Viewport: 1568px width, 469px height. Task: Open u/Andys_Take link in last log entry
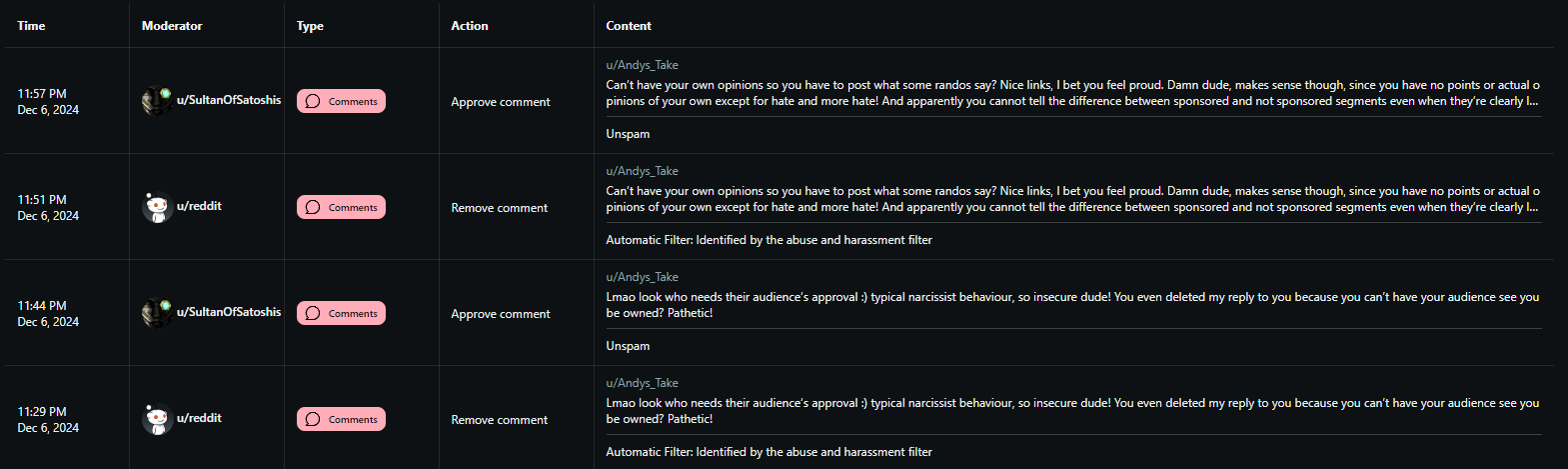coord(642,383)
